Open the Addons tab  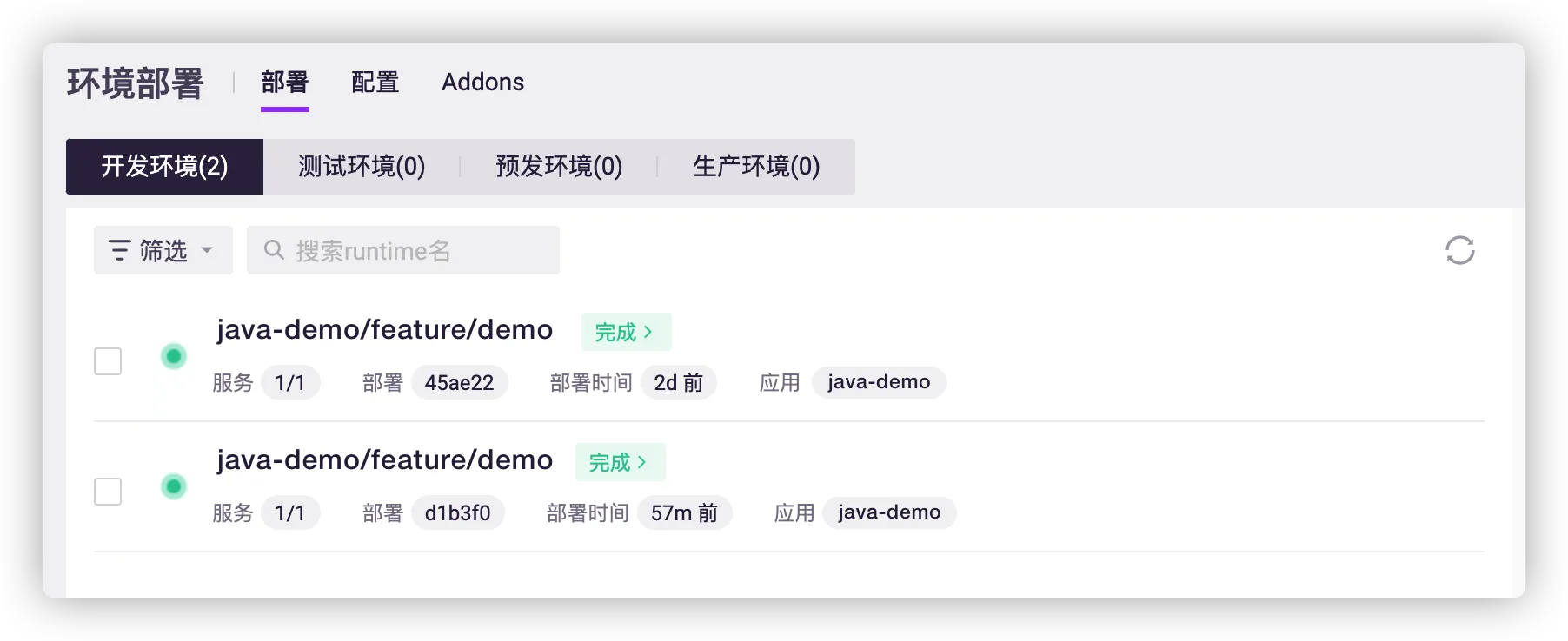[x=482, y=83]
